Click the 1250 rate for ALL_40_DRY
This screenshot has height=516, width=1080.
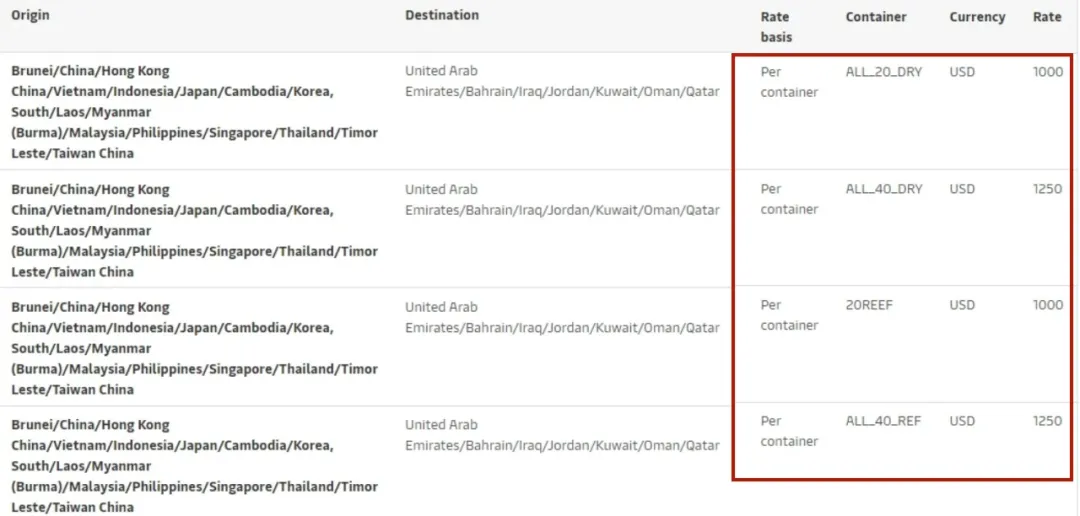pyautogui.click(x=1048, y=189)
